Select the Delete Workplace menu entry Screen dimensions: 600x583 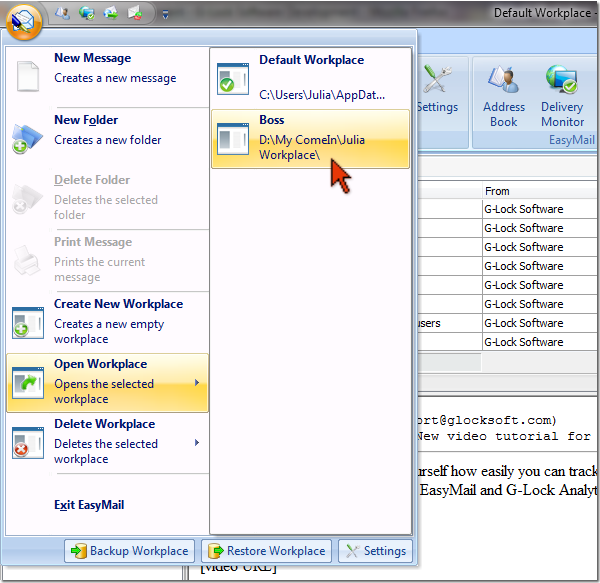(108, 443)
